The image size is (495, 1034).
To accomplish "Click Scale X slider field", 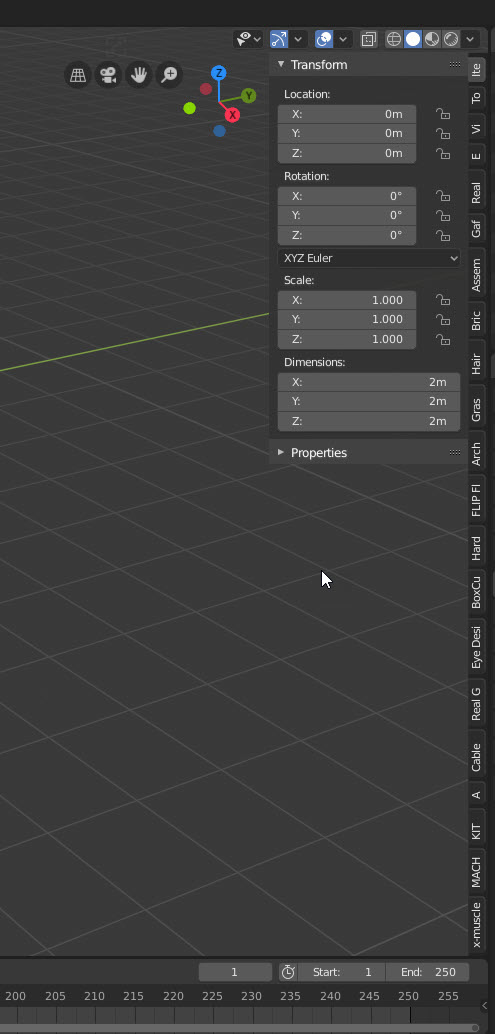I will click(x=347, y=300).
